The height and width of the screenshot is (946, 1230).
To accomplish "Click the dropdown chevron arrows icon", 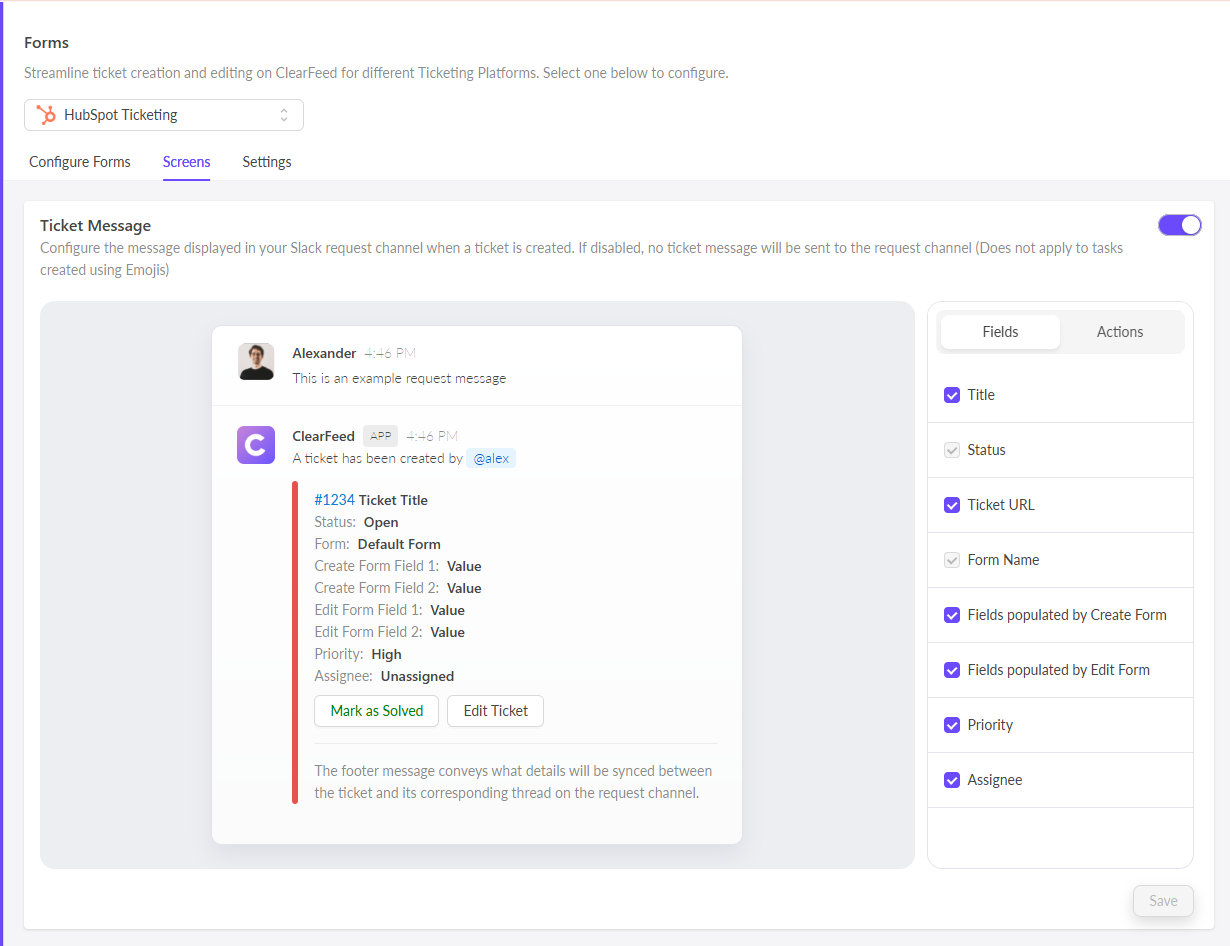I will 284,115.
